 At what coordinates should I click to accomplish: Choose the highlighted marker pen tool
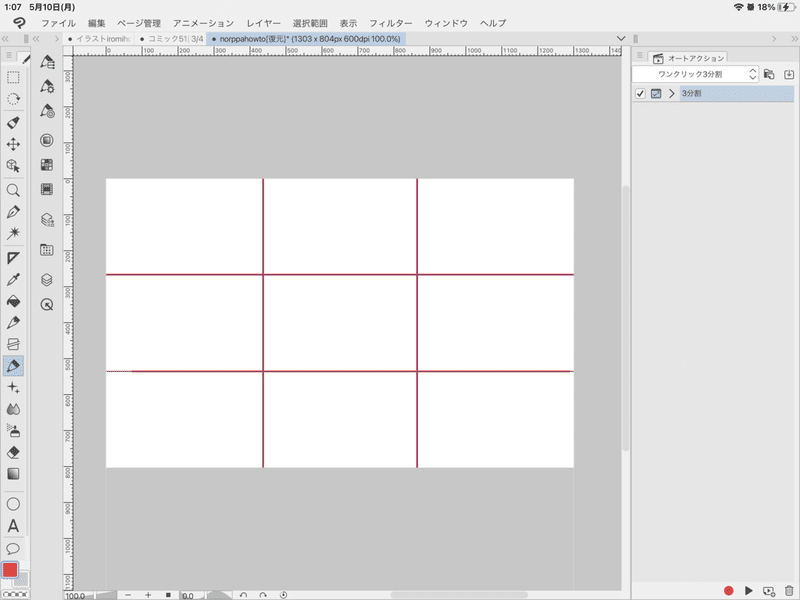pos(13,365)
